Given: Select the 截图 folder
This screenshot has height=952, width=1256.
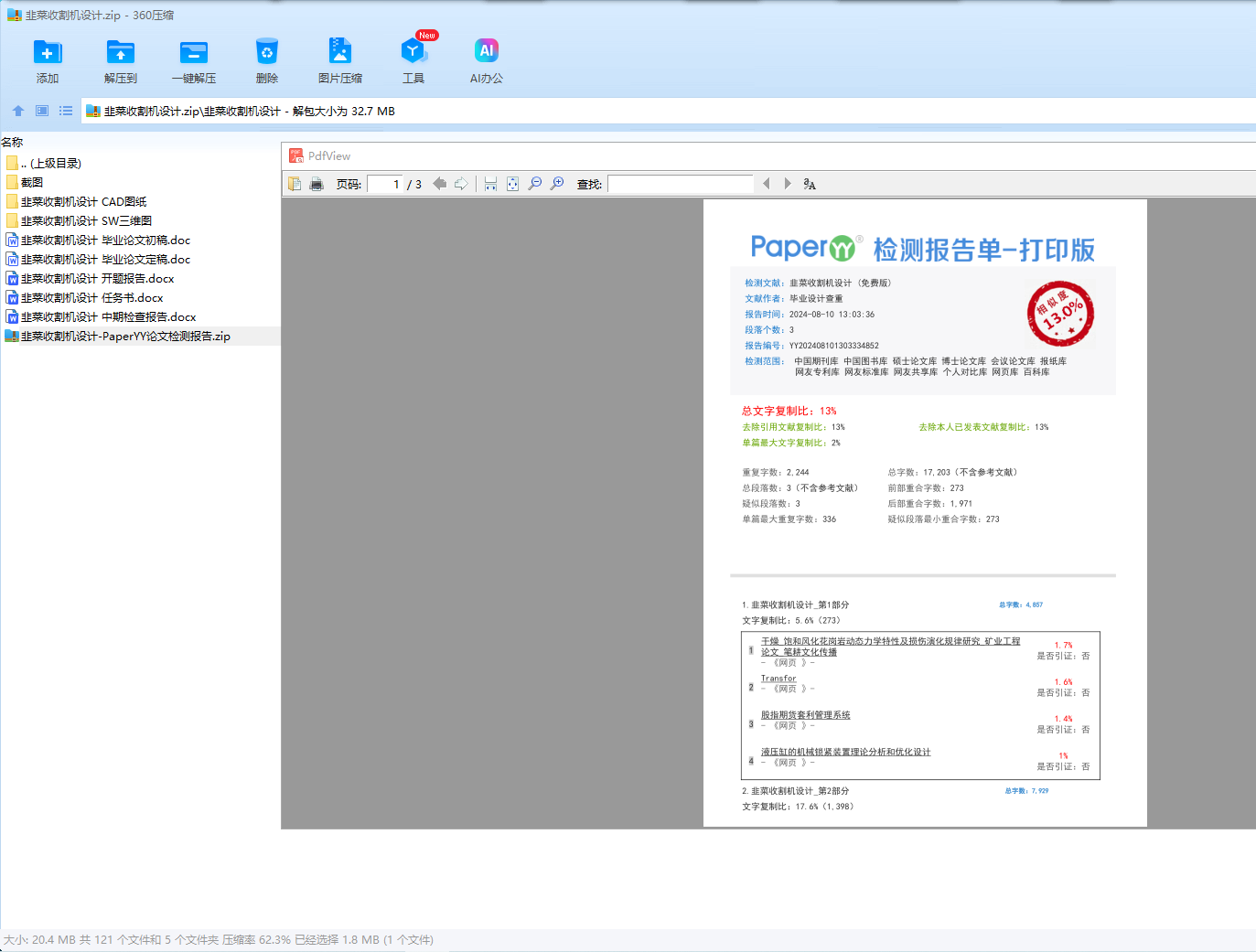Looking at the screenshot, I should click(x=24, y=182).
